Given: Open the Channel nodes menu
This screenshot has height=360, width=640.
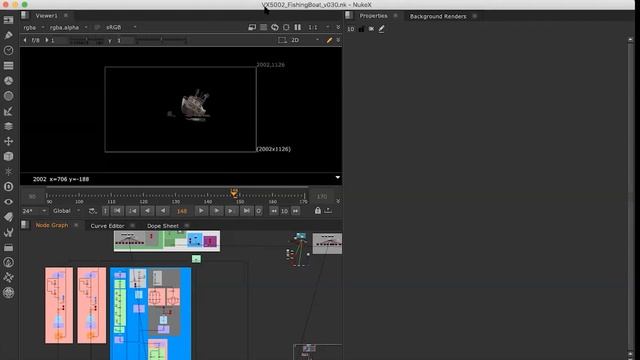Looking at the screenshot, I should pyautogui.click(x=9, y=66).
